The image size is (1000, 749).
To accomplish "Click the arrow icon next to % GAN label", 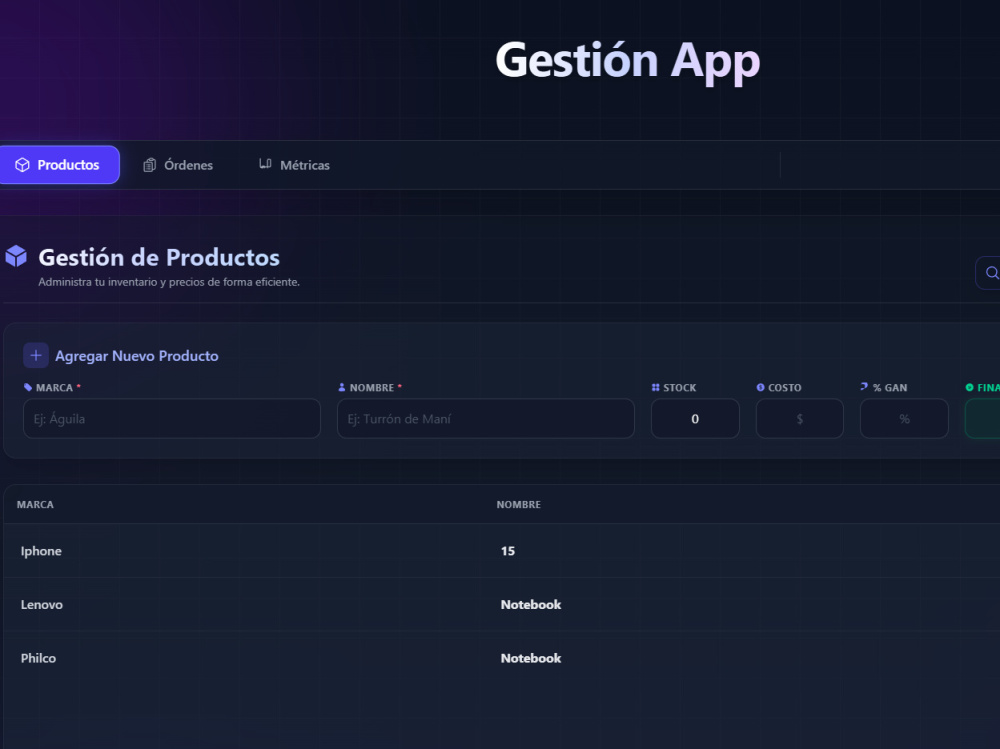I will point(864,387).
